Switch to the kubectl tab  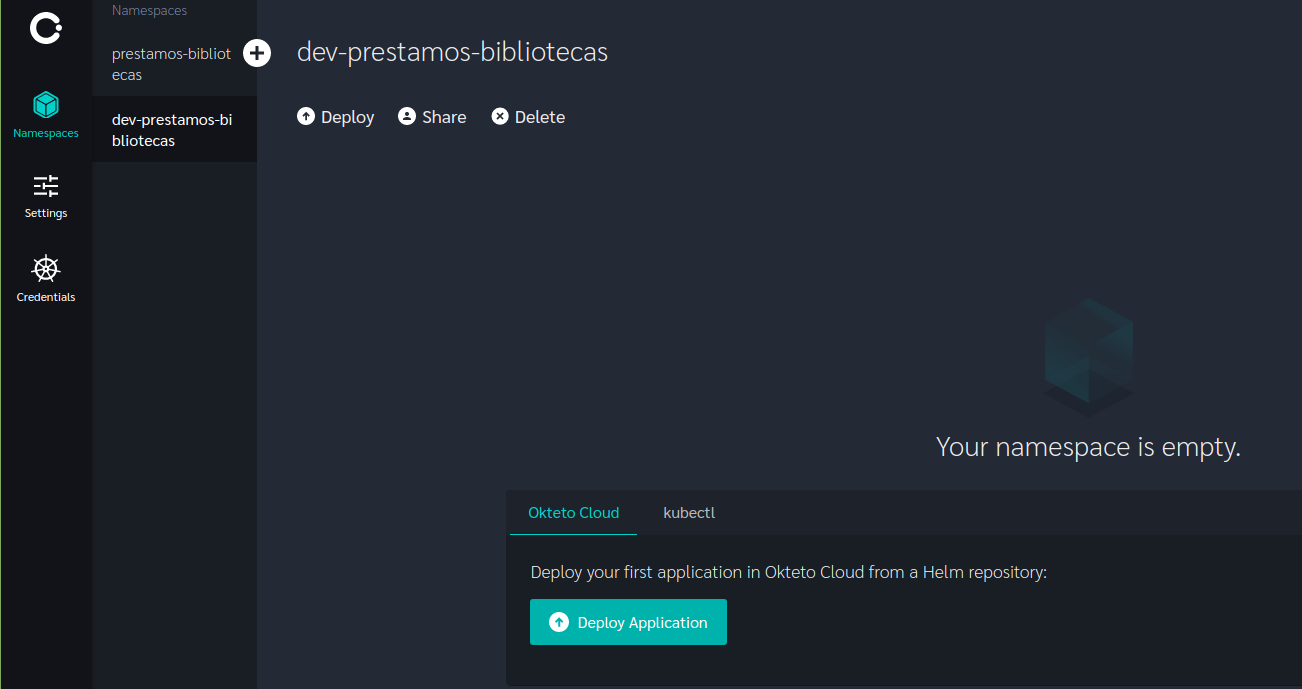click(x=689, y=513)
